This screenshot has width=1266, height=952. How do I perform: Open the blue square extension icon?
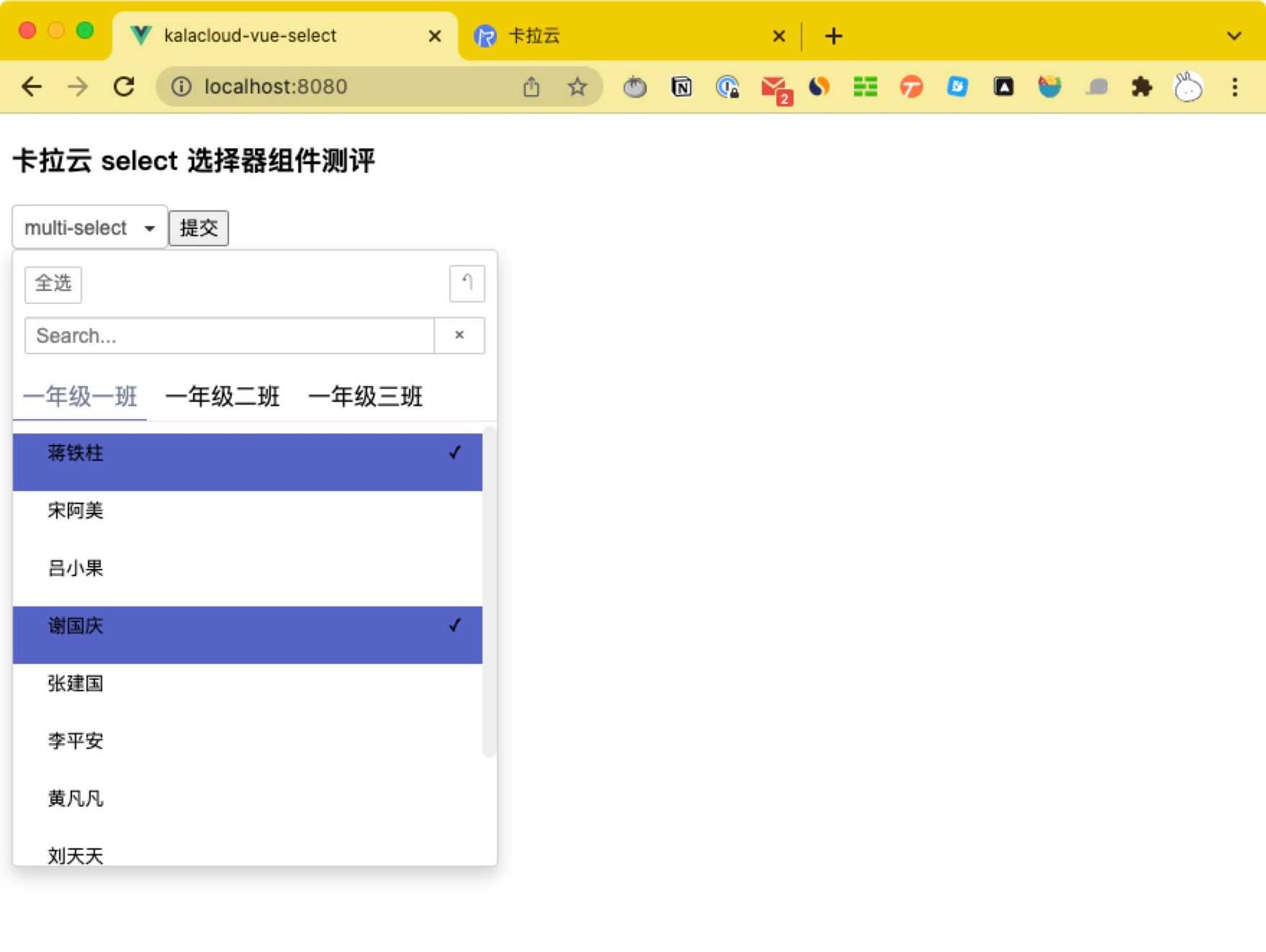coord(958,87)
